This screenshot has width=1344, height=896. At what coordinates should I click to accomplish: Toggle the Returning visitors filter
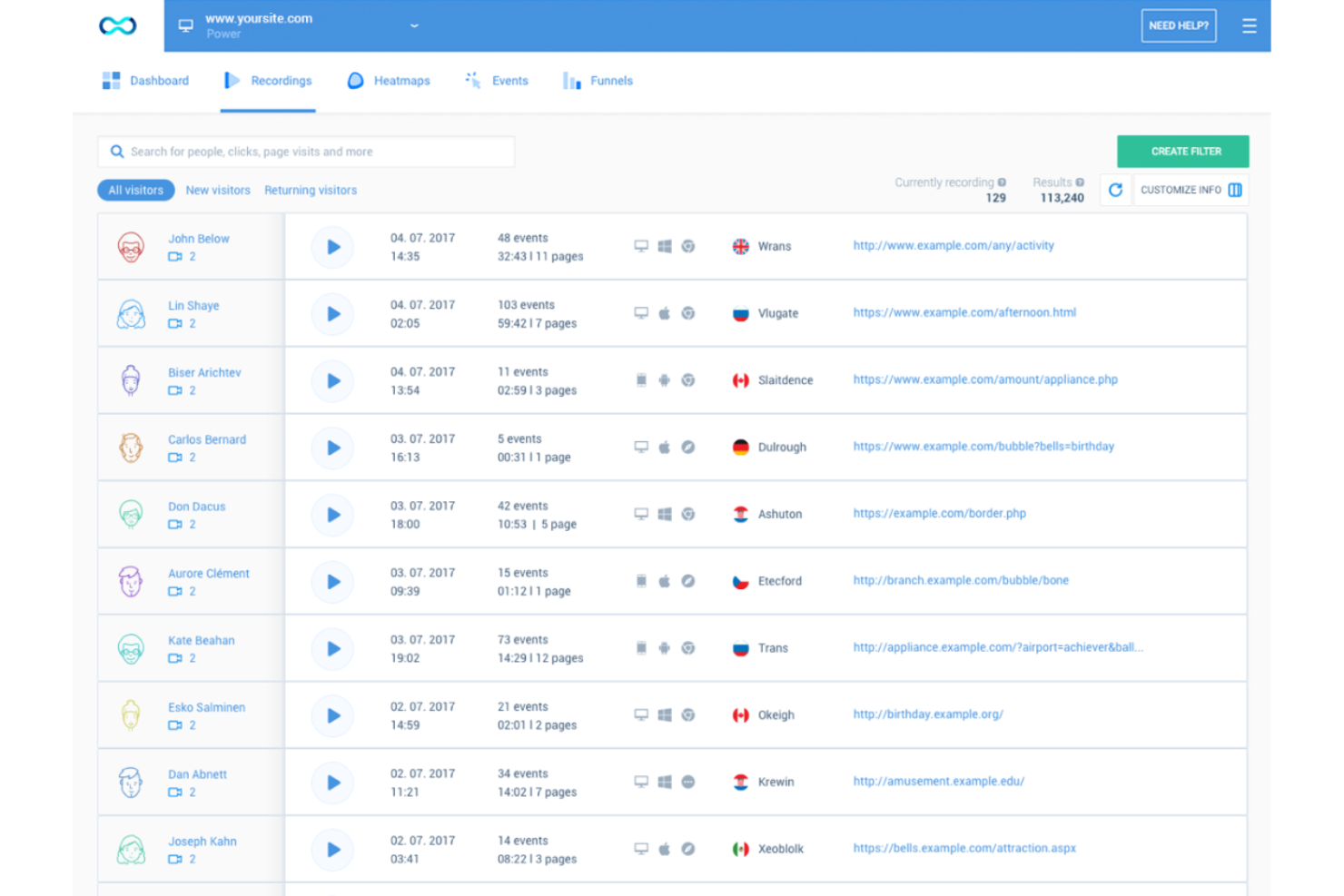pos(310,190)
